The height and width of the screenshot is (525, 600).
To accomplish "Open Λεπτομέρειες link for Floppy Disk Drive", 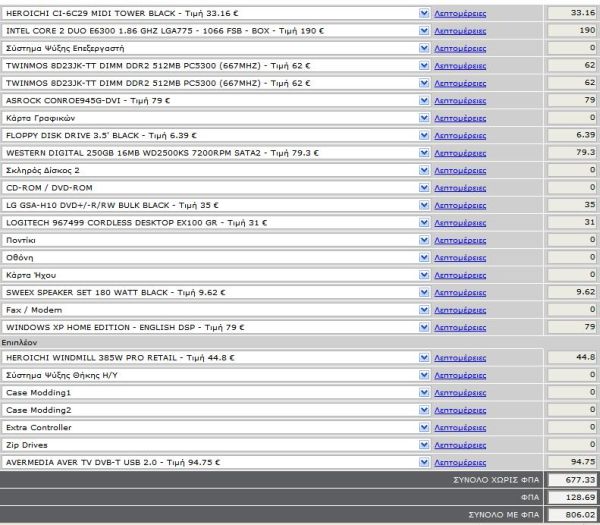I will click(460, 136).
